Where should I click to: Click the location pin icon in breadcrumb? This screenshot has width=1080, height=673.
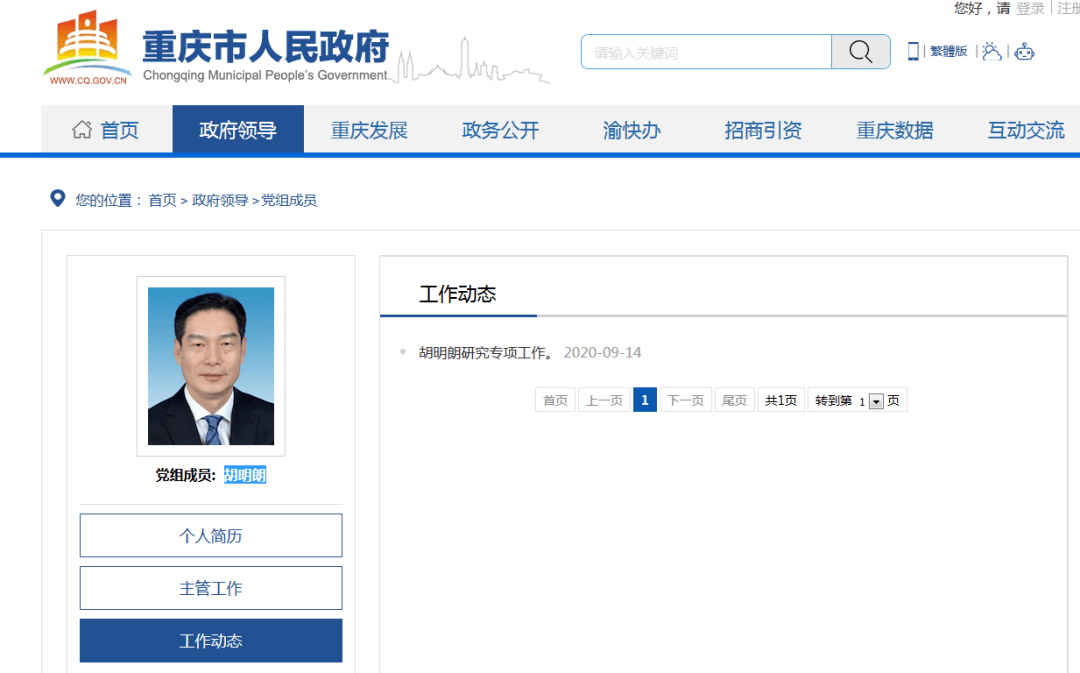click(58, 199)
